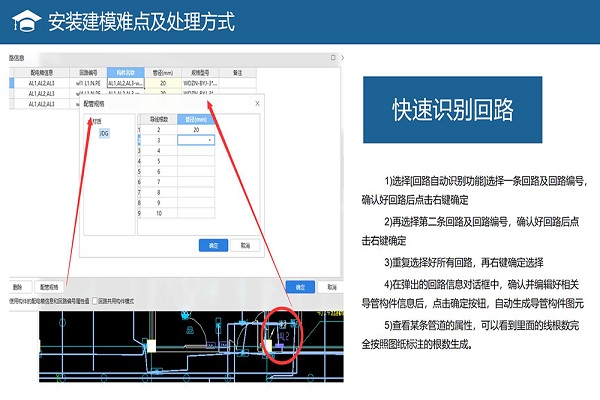The height and width of the screenshot is (400, 600).
Task: Click the 删除 button
Action: 17,286
